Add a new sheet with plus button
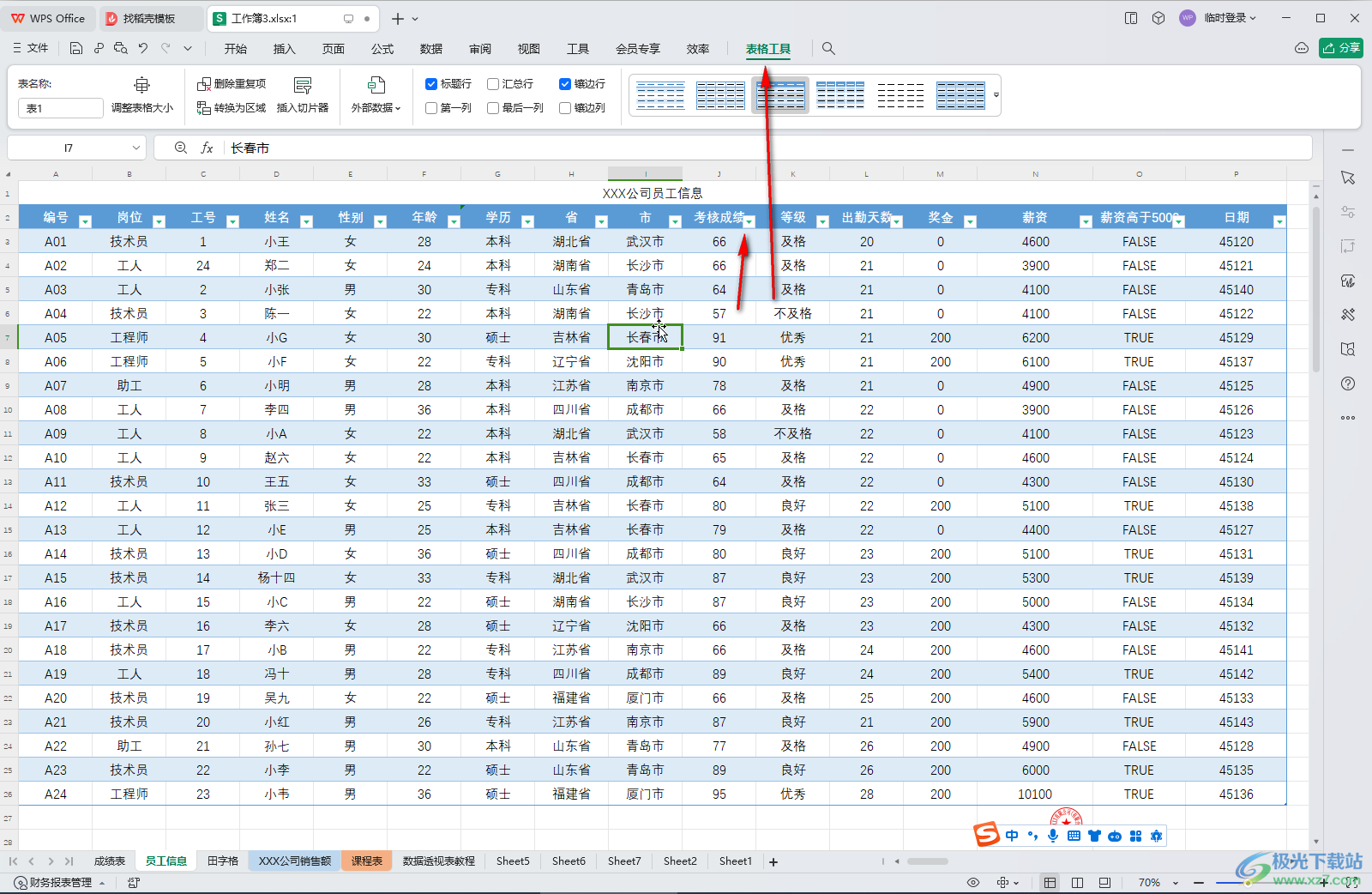Screen dimensions: 1372x894 click(x=773, y=861)
